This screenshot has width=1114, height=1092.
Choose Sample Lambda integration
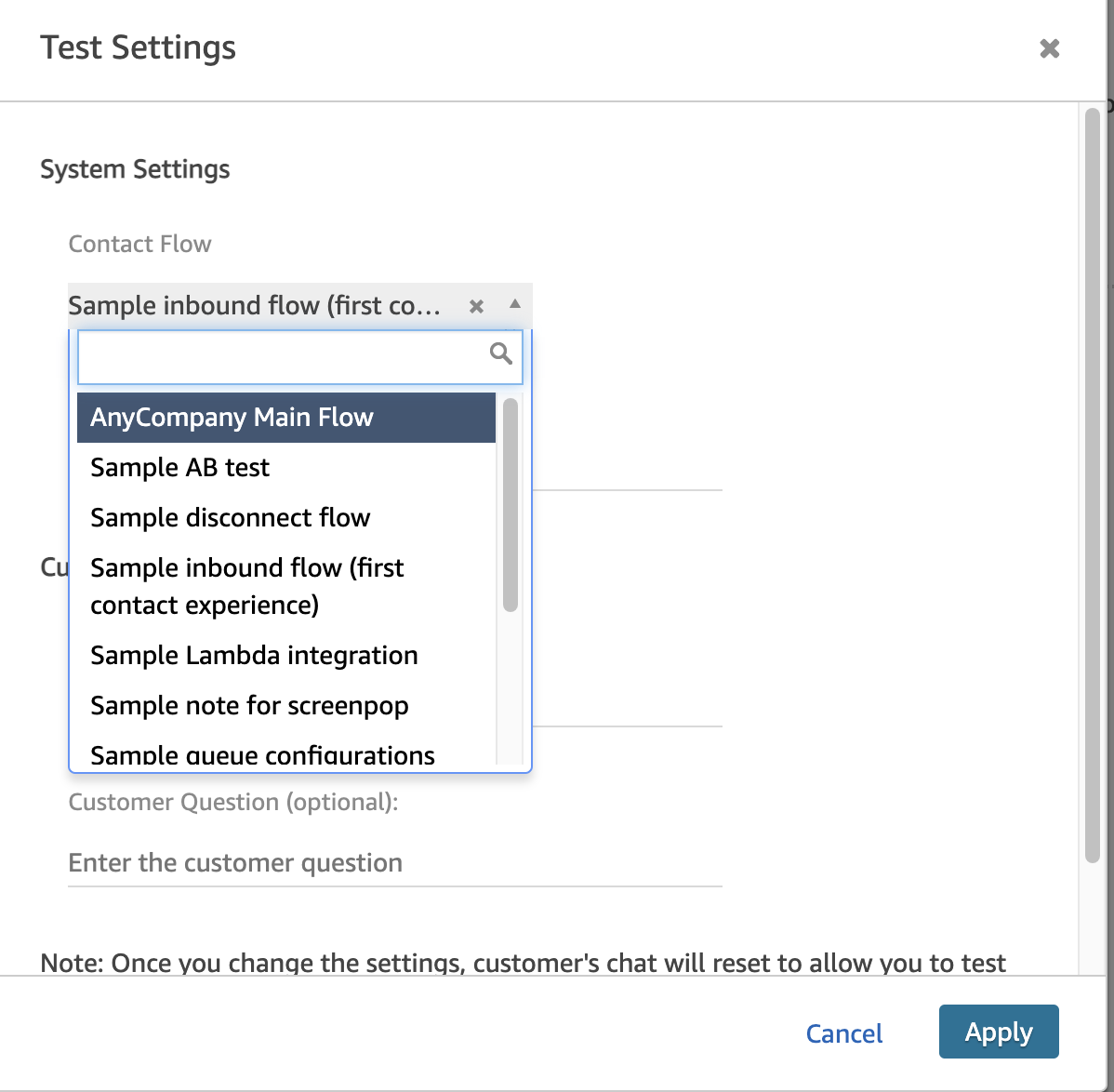[285, 655]
